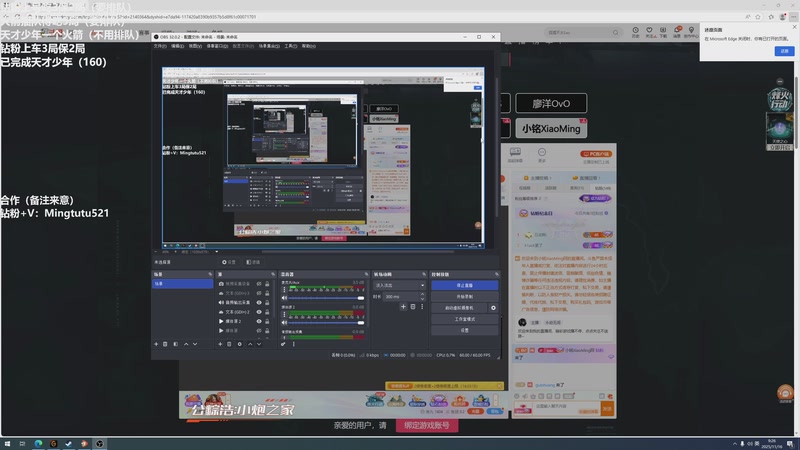Adjust 媒体源 2 volume slider
This screenshot has width=800, height=450.
point(327,322)
